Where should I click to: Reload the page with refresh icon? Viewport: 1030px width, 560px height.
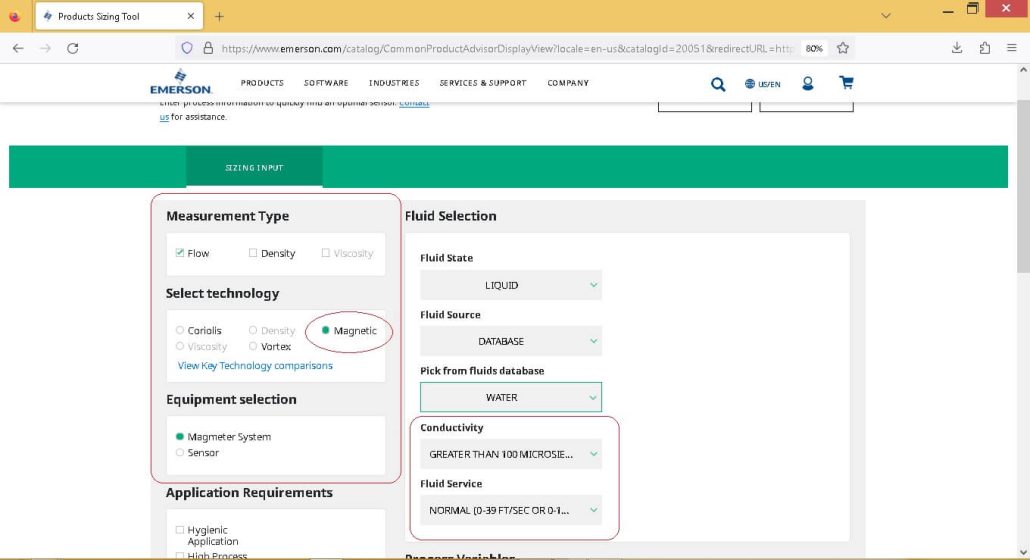pos(73,48)
